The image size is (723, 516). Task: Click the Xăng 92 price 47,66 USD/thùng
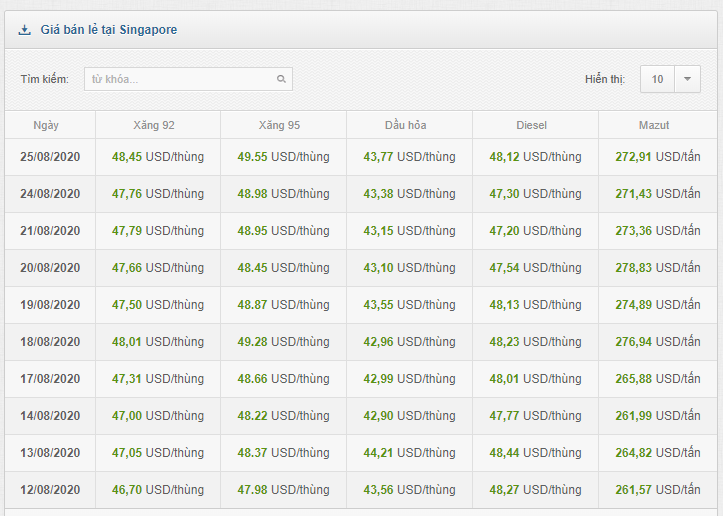(158, 268)
